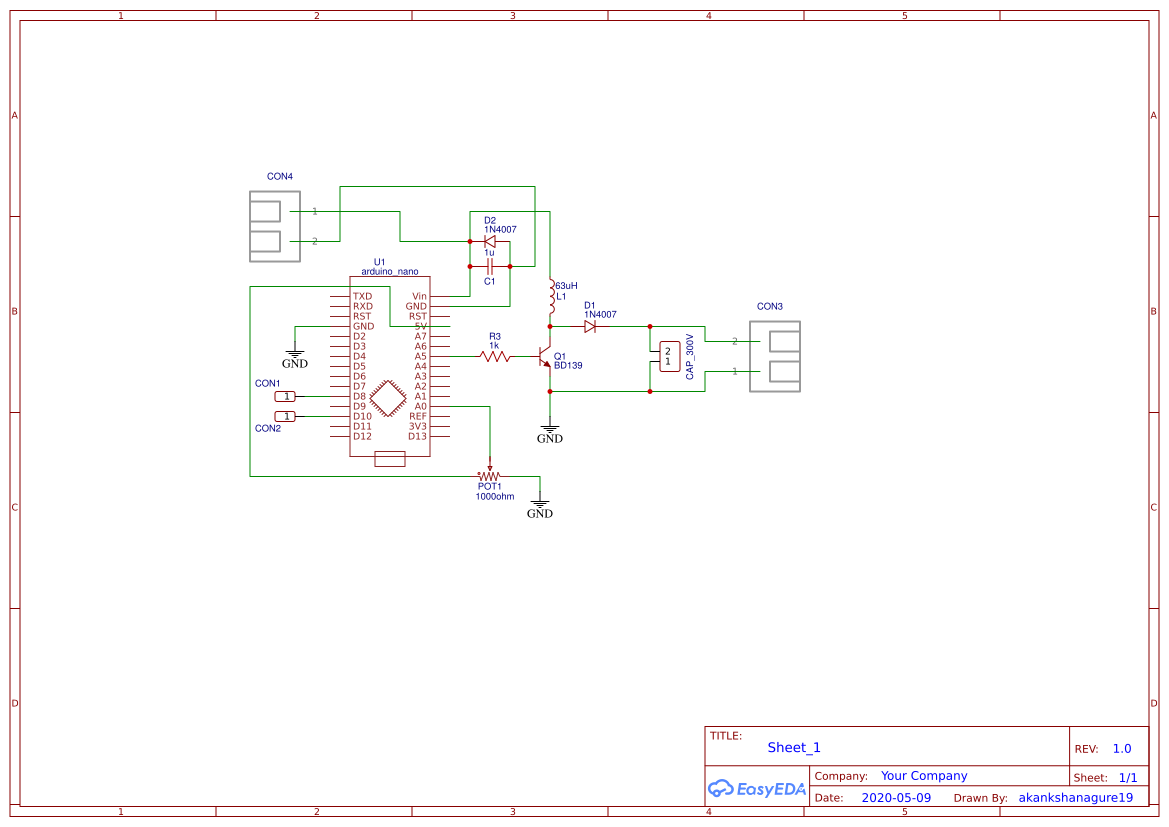Click the Sheet_1 title text
1169x827 pixels.
(x=794, y=747)
